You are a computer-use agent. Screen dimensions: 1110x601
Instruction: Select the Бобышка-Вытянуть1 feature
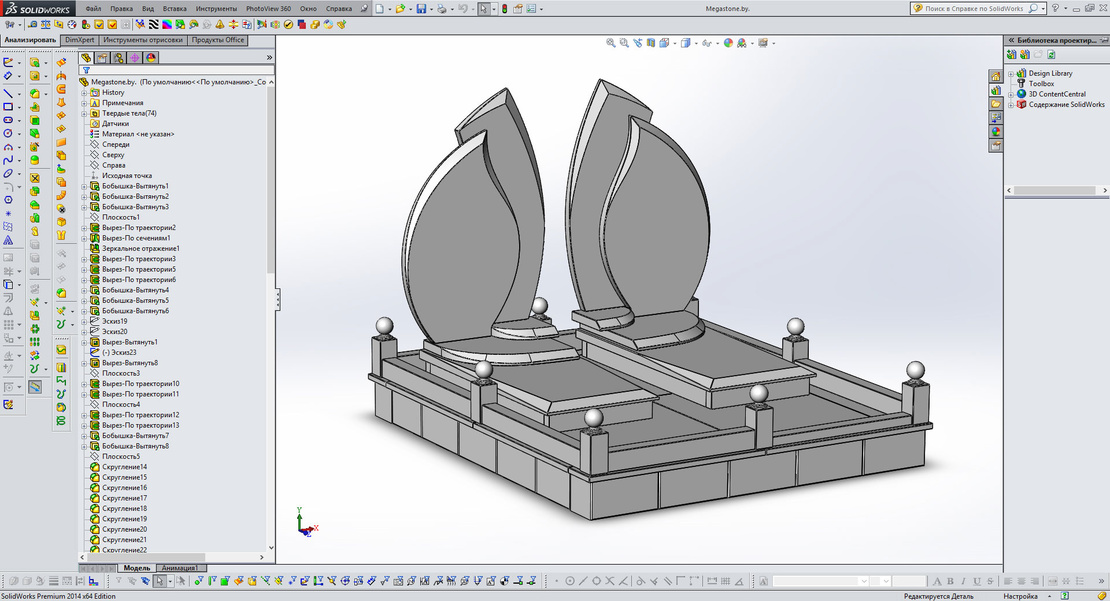(x=135, y=186)
